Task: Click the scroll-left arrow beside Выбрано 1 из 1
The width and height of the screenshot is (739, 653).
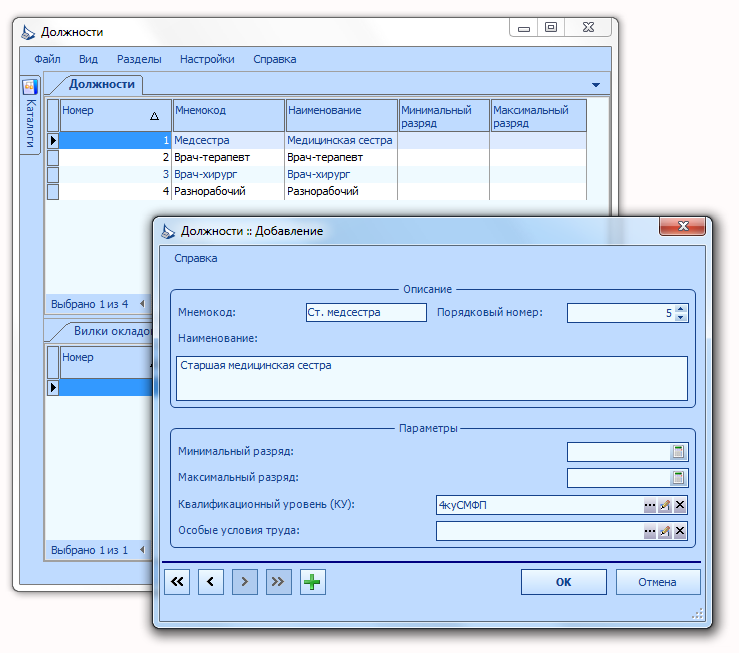Action: (142, 550)
